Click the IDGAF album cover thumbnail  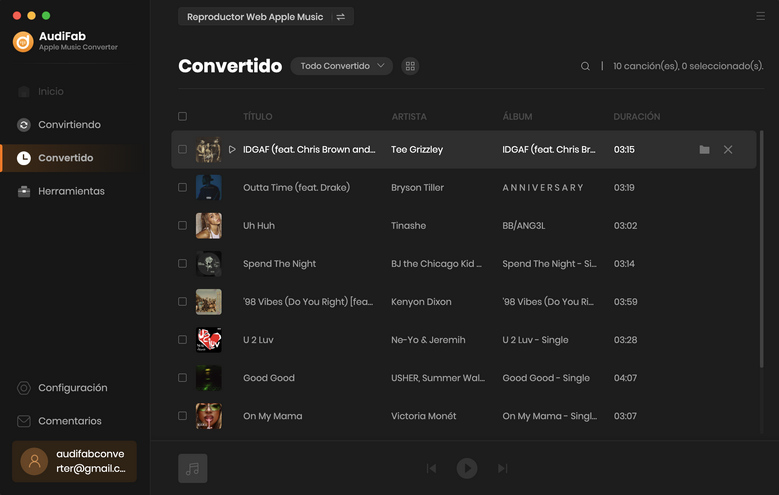pos(209,150)
